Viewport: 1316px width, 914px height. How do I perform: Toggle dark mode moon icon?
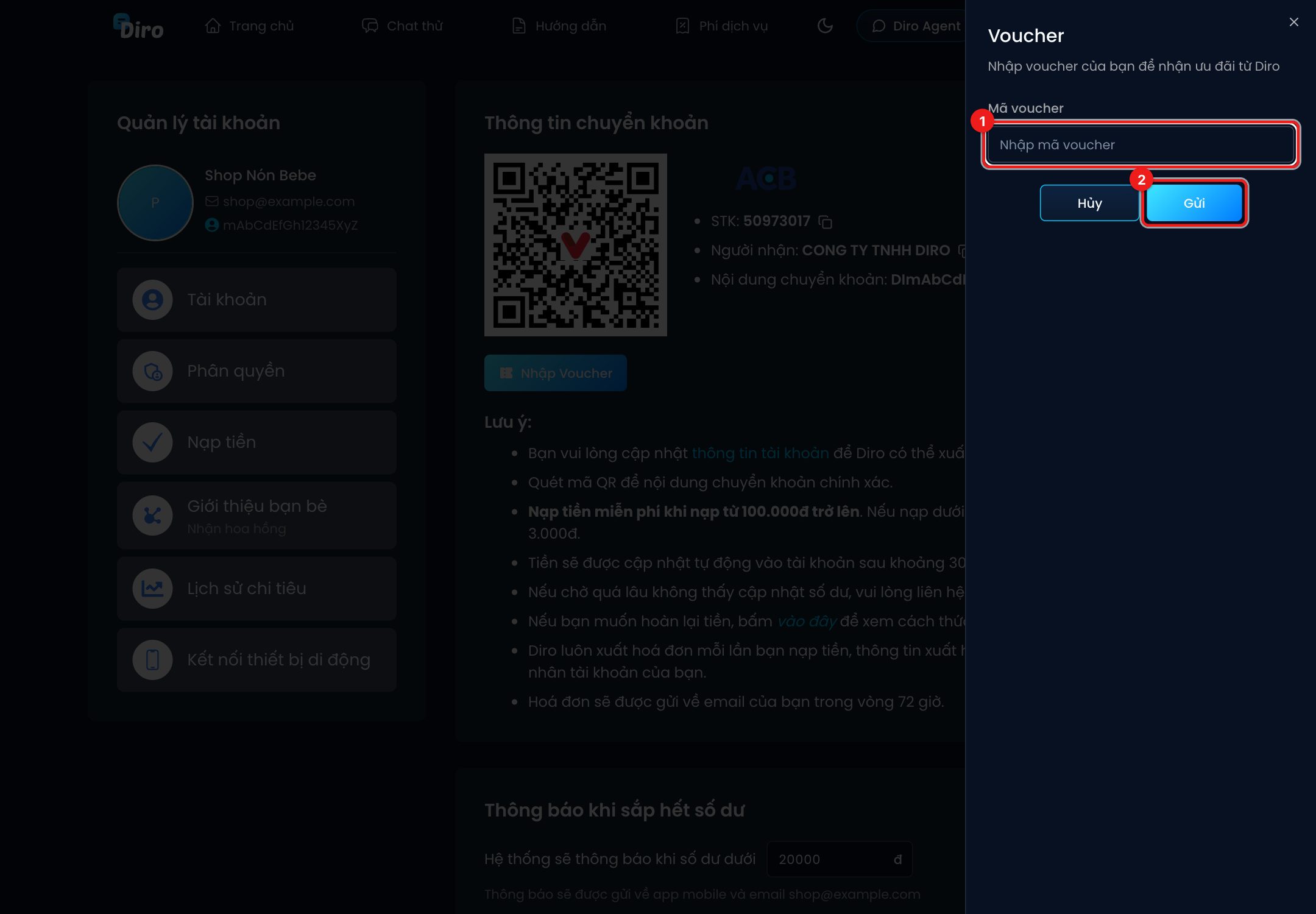(825, 26)
